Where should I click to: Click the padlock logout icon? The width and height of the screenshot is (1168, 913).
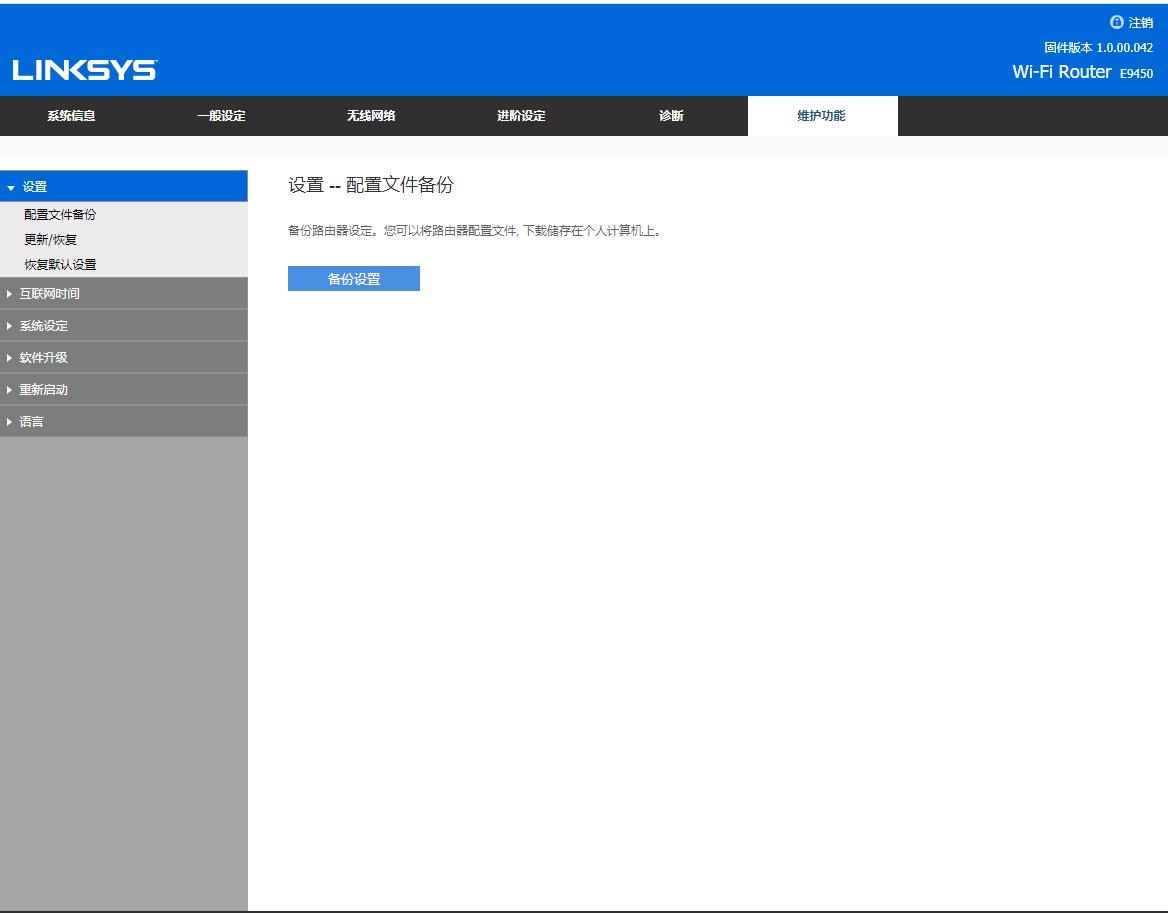pos(1118,20)
